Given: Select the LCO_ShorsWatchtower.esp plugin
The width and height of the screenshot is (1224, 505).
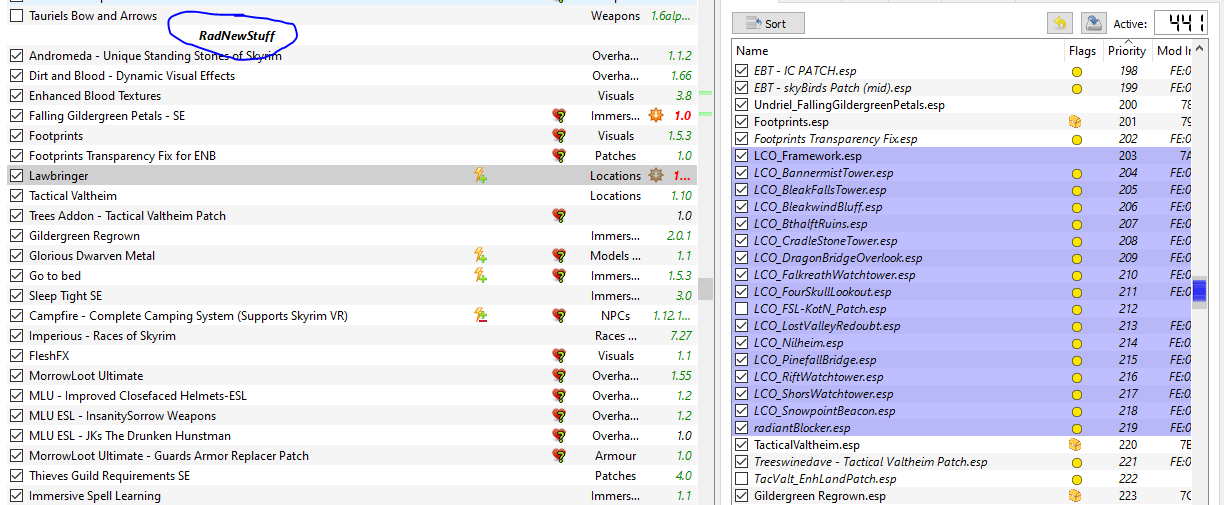Looking at the screenshot, I should (962, 394).
